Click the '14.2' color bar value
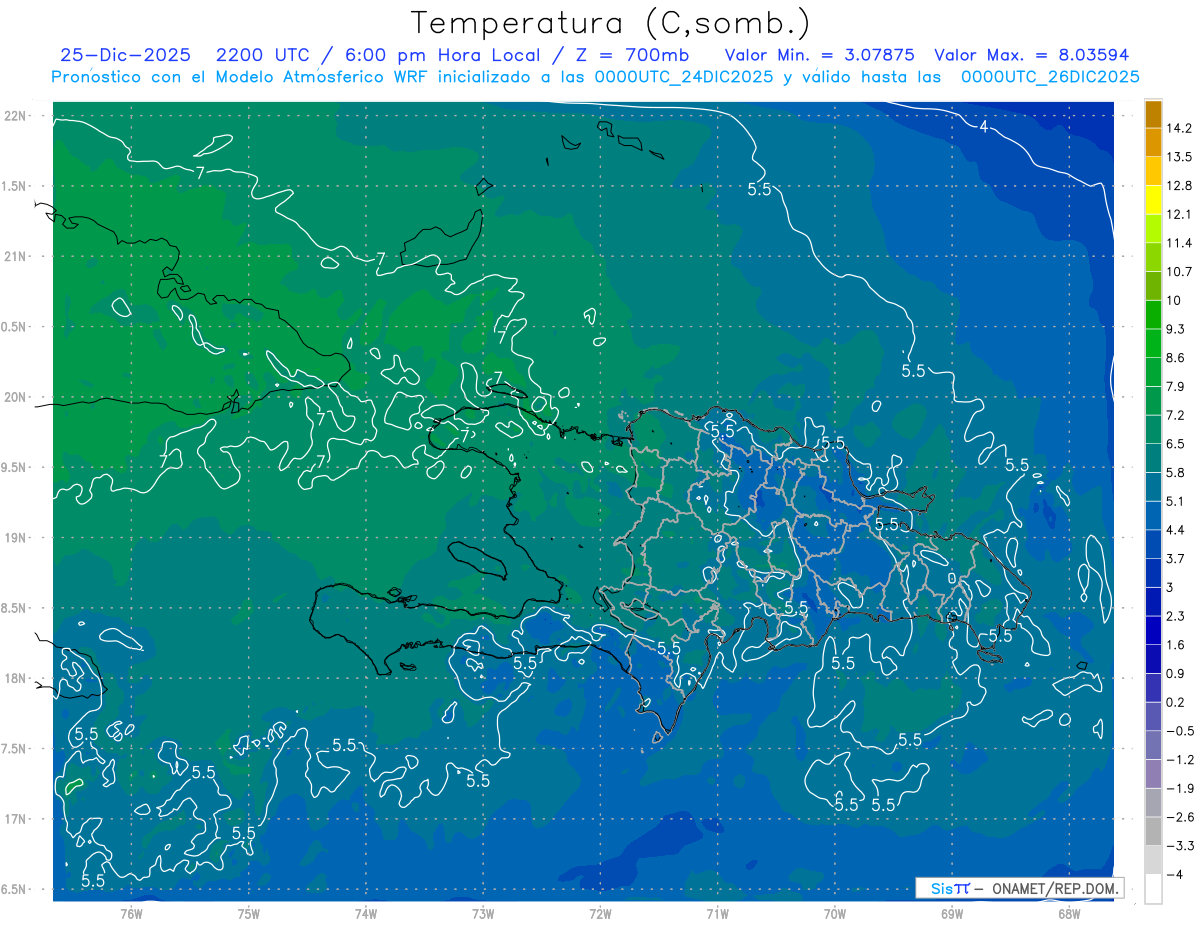Screen dimensions: 1200x927 click(1179, 128)
